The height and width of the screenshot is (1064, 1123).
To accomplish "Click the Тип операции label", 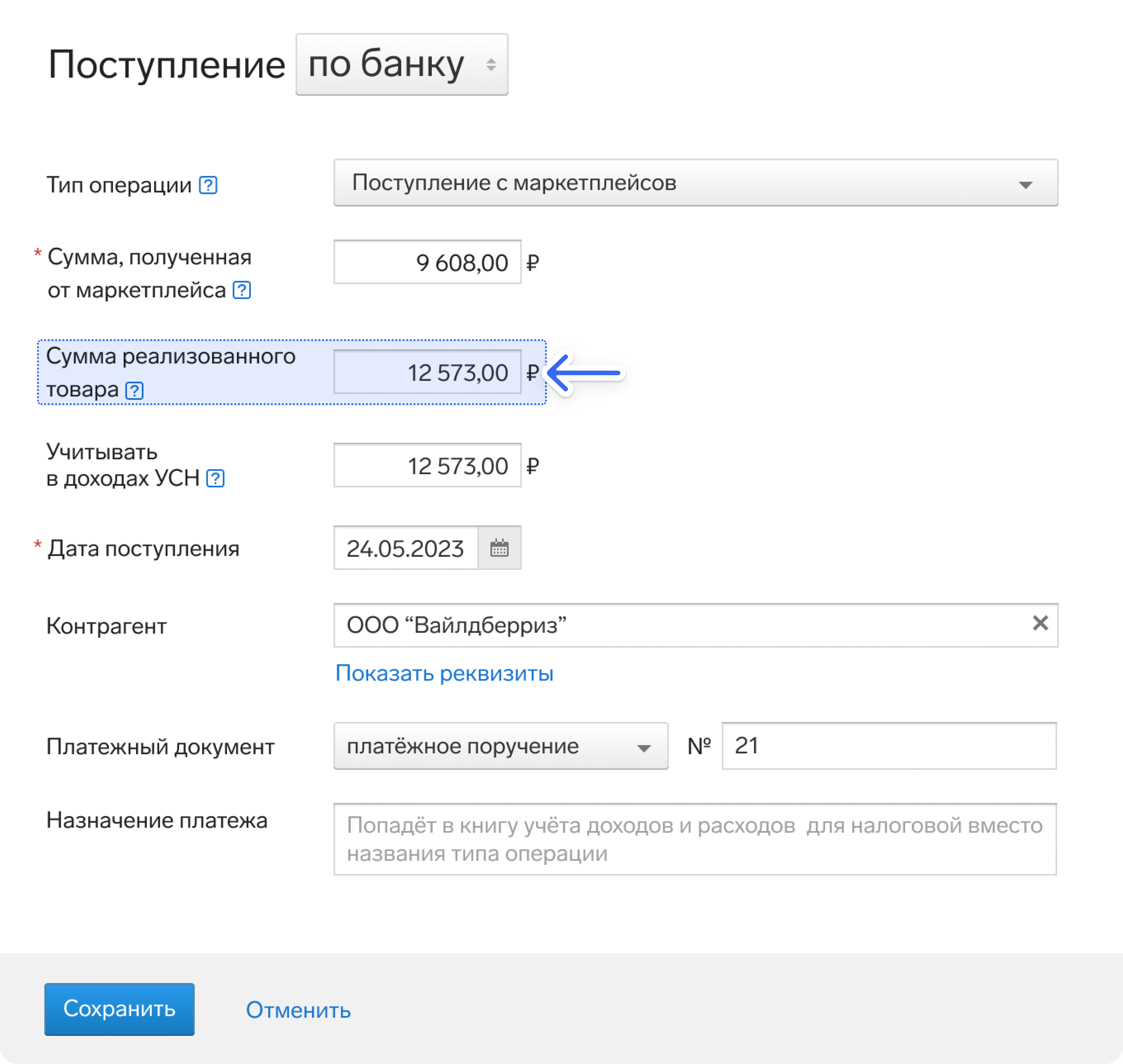I will [119, 185].
